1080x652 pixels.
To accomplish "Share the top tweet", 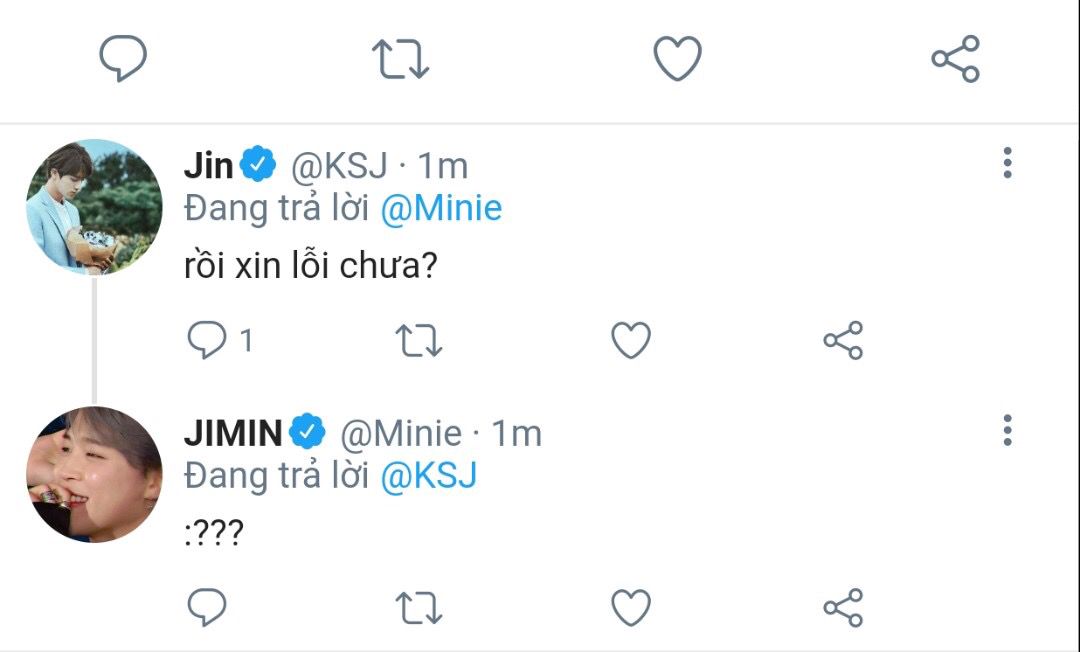I will pos(955,59).
